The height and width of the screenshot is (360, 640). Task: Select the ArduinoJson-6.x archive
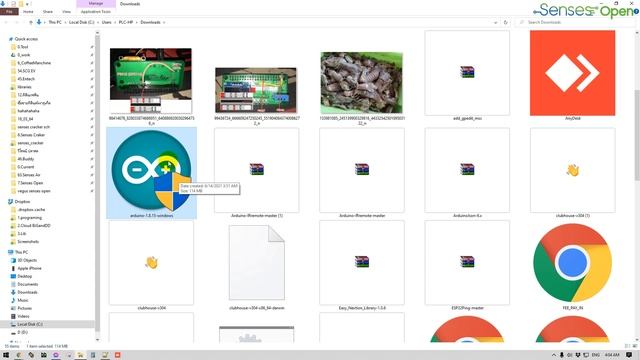467,173
